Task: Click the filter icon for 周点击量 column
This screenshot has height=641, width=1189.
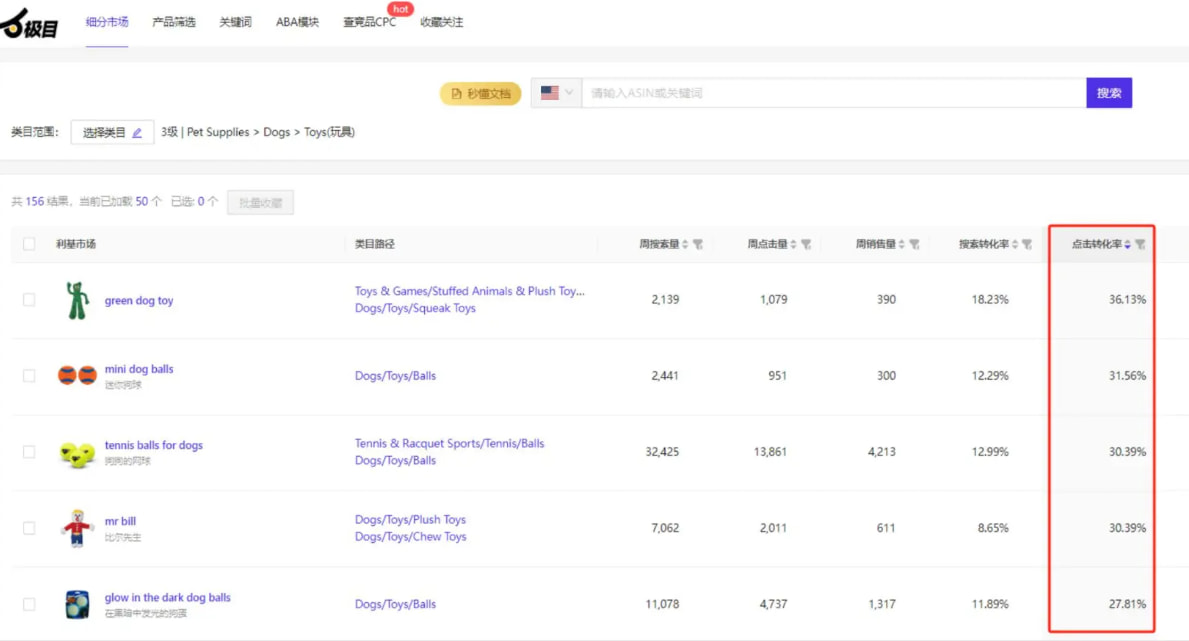Action: [x=806, y=244]
